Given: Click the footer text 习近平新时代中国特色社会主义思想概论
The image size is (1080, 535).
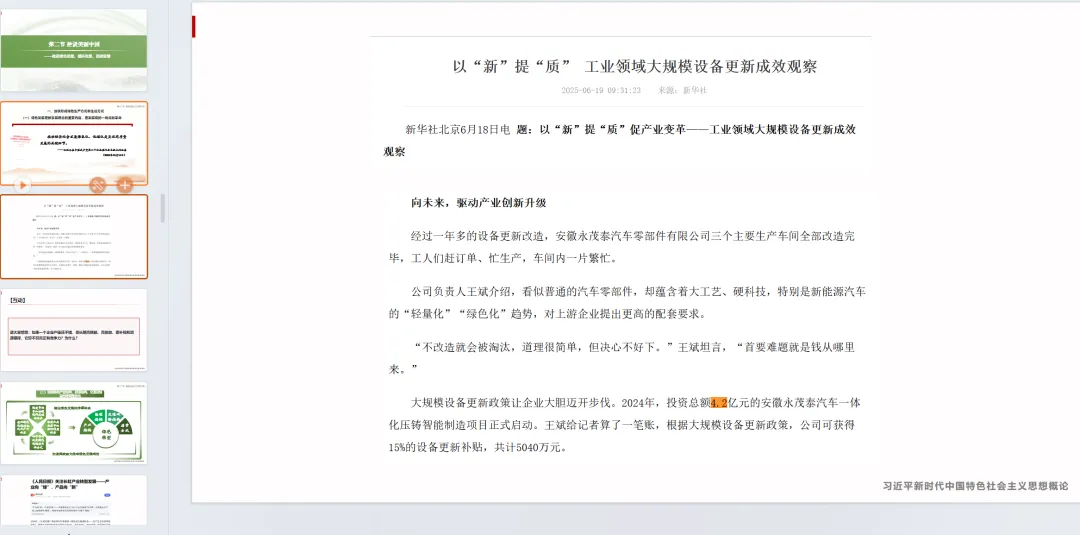Looking at the screenshot, I should tap(975, 485).
